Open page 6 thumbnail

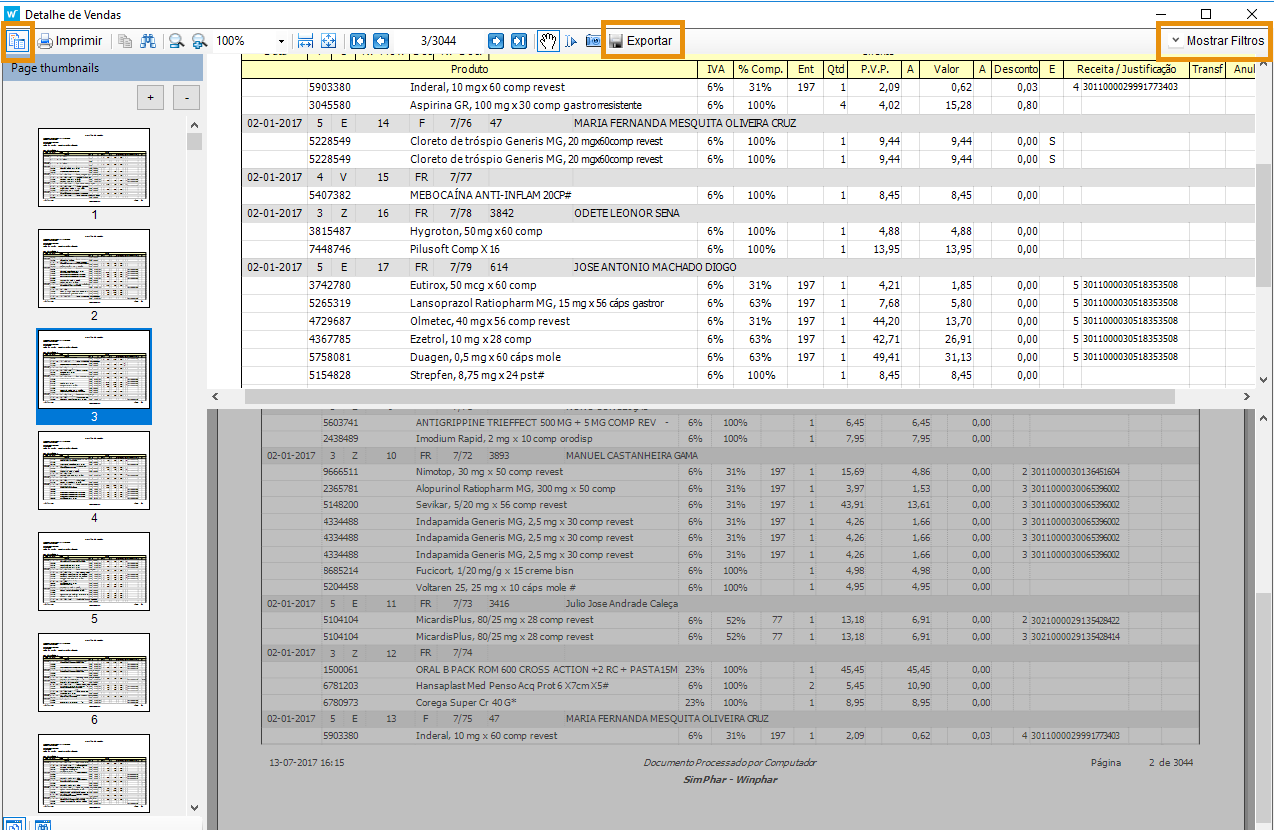point(94,672)
